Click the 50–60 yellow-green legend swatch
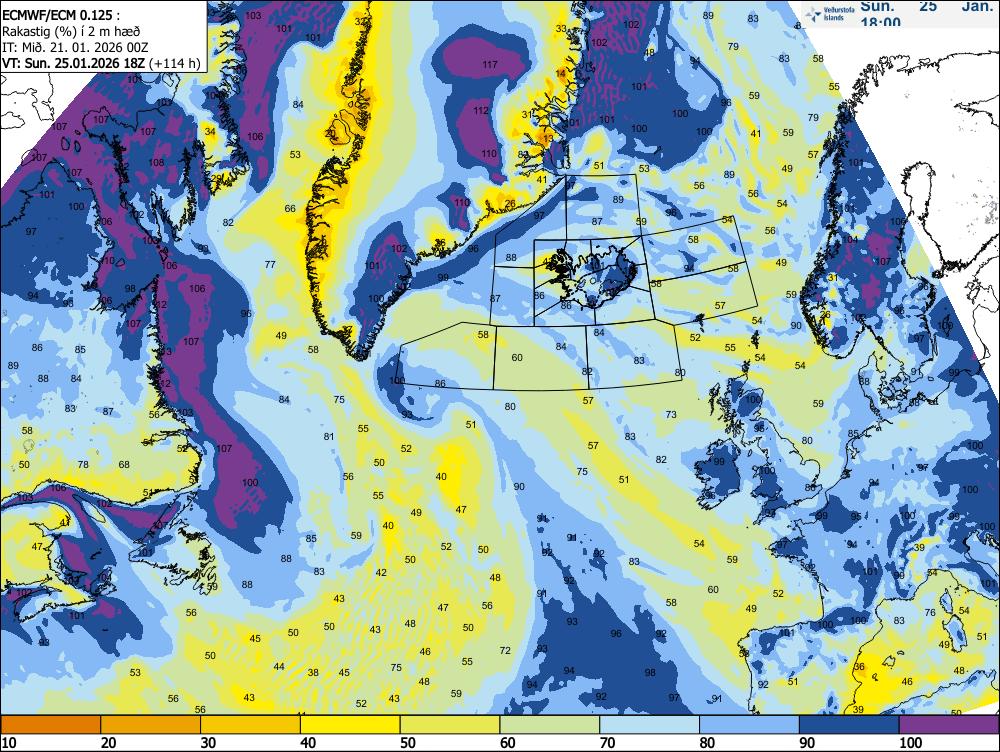Screen dimensions: 1000x752 450,725
